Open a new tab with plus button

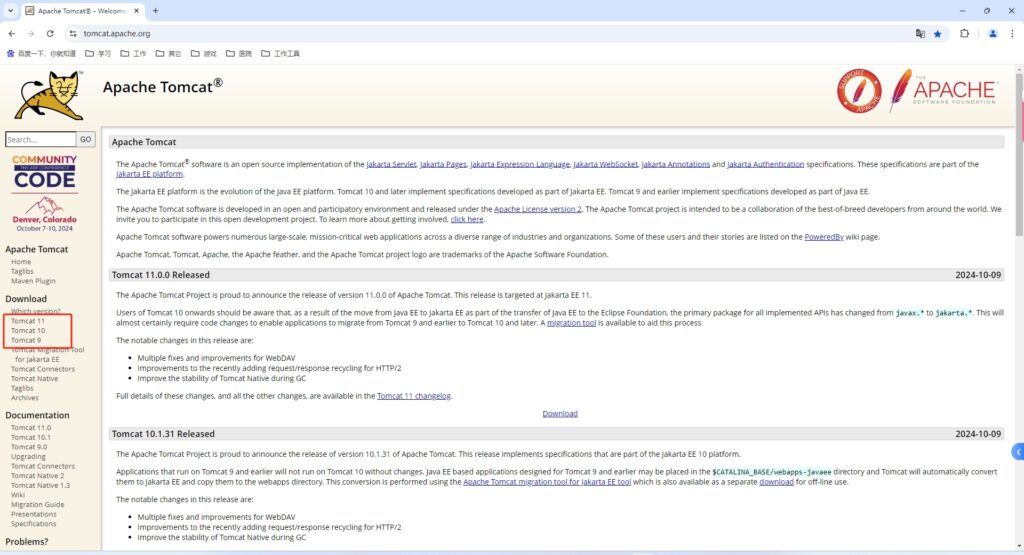coord(155,10)
